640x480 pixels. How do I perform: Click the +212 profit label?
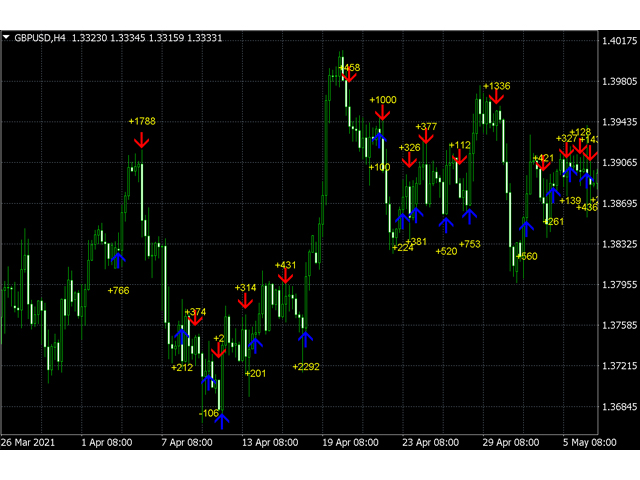tap(182, 368)
